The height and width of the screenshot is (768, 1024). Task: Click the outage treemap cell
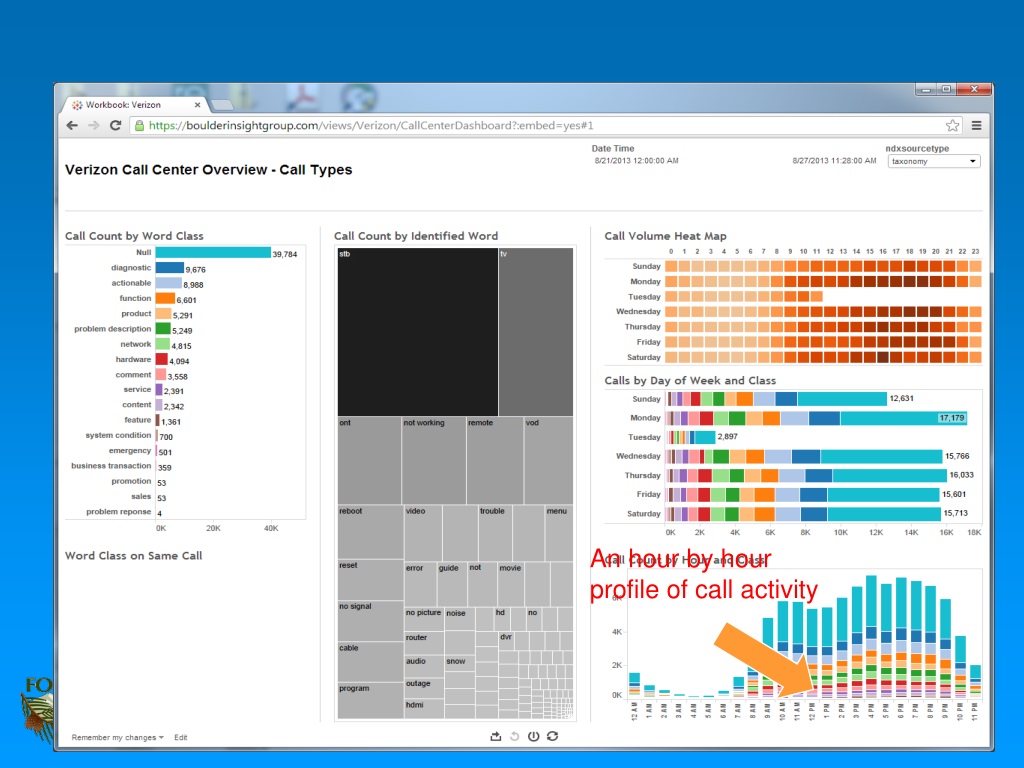424,690
